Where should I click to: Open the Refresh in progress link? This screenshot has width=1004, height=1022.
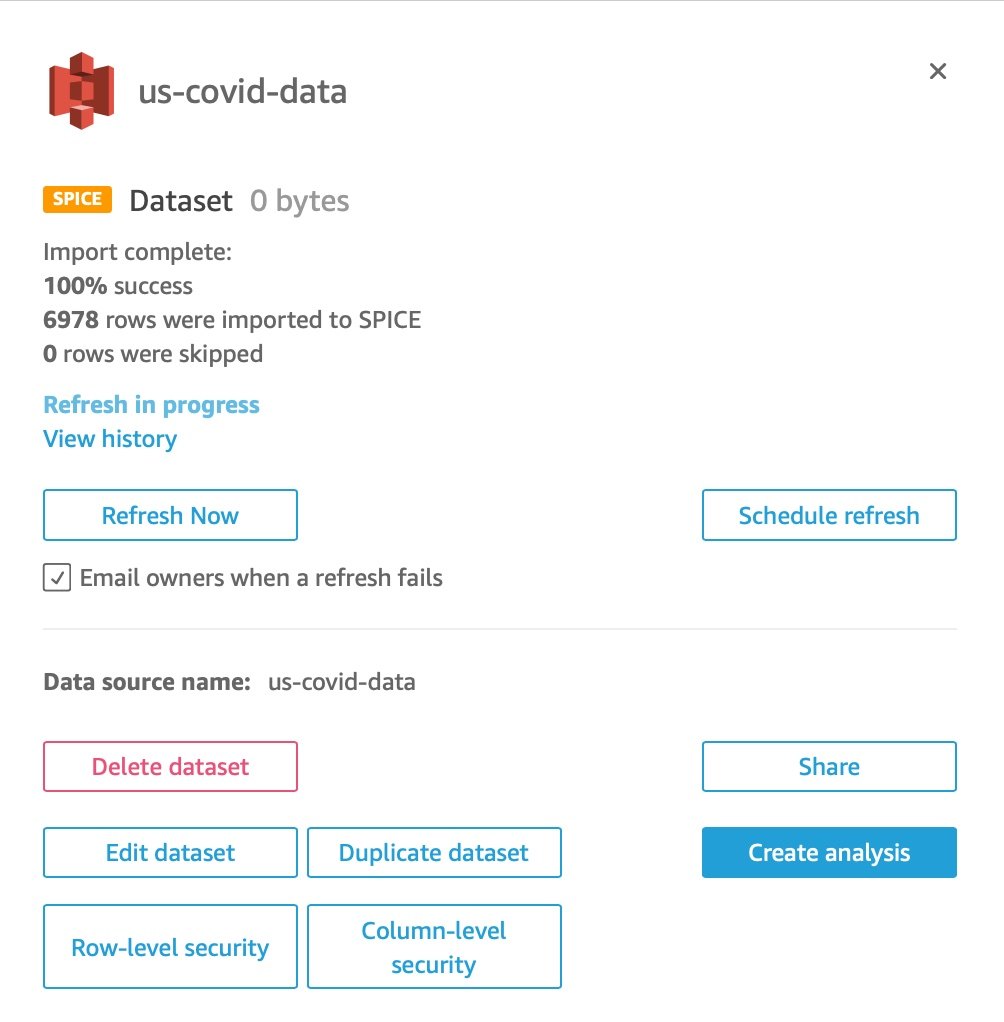click(151, 405)
